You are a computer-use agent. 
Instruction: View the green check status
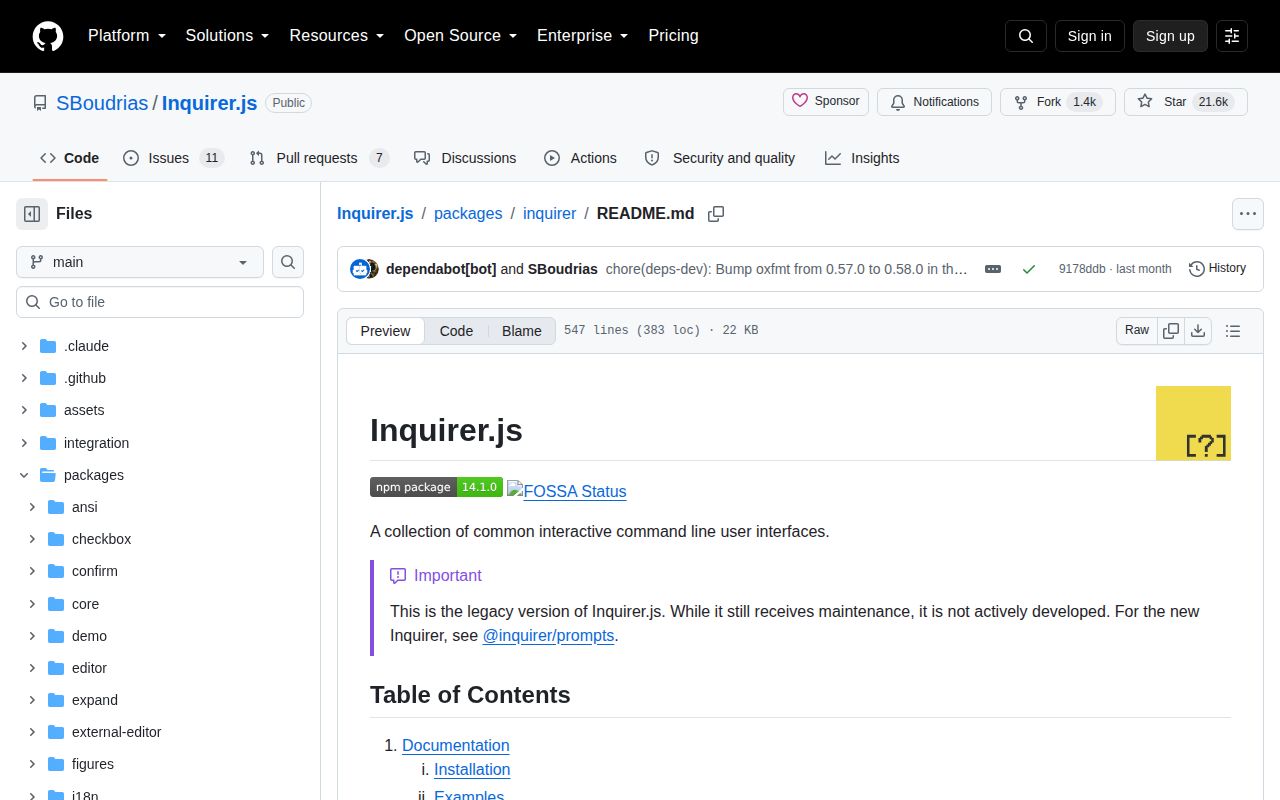[x=1029, y=269]
